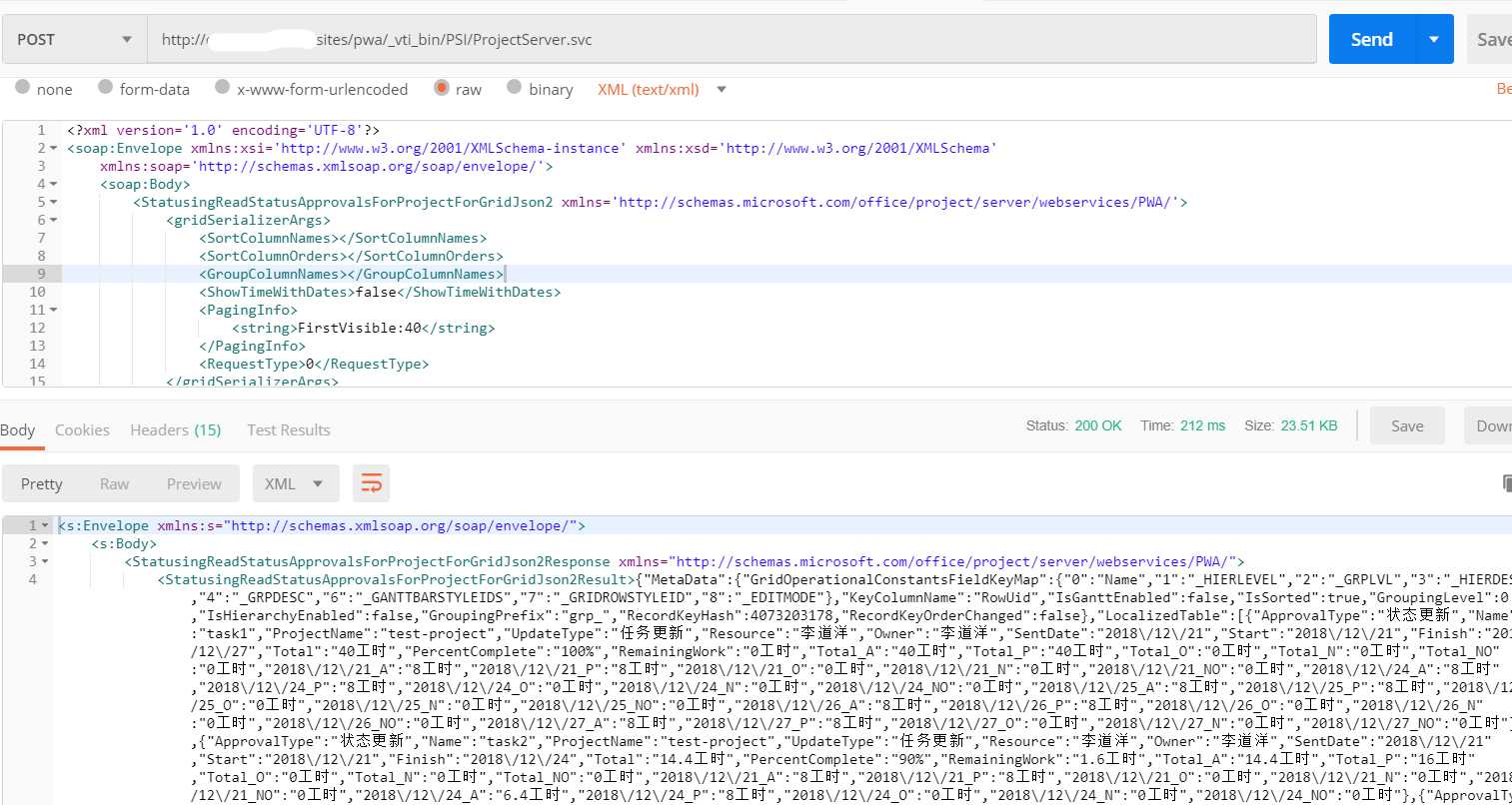Click the 23.51 KB response size
Viewport: 1512px width, 805px height.
pos(1309,425)
